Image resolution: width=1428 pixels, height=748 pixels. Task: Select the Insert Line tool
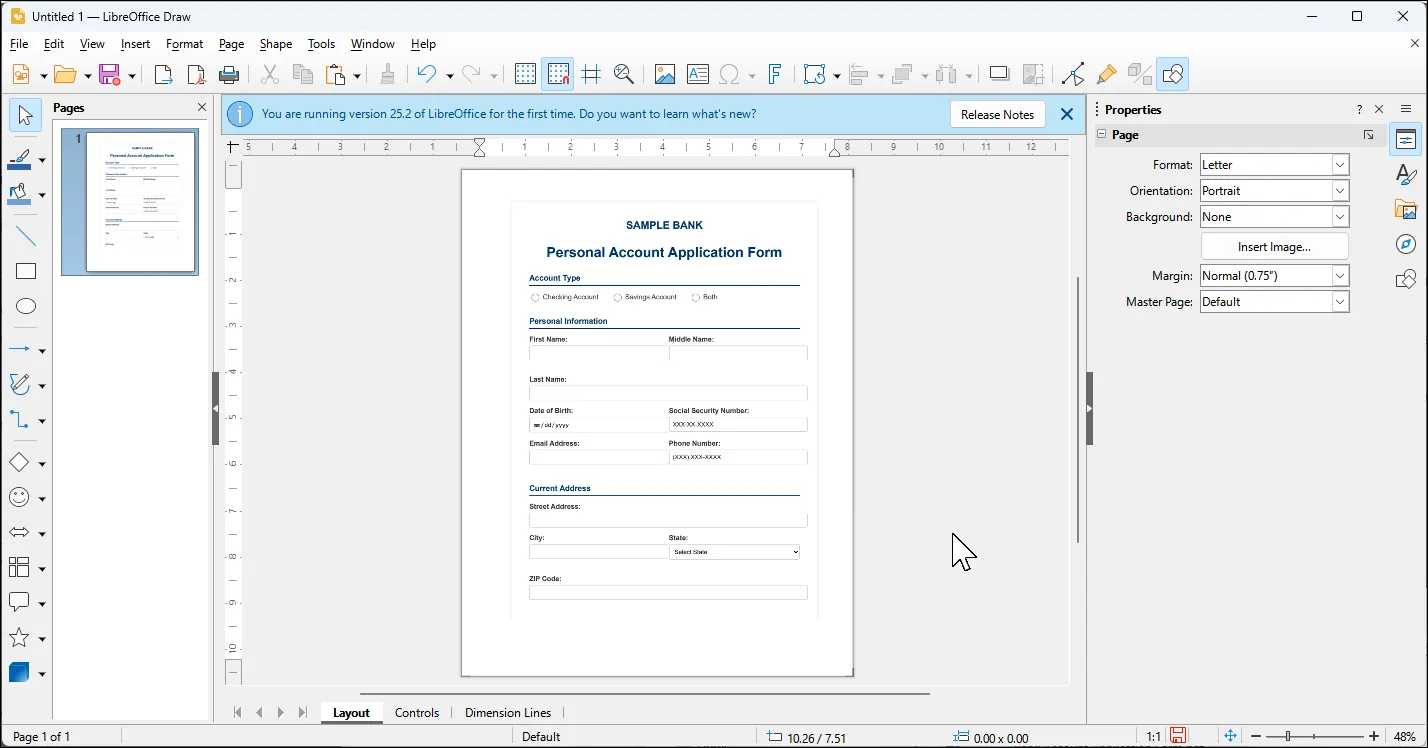pos(26,237)
